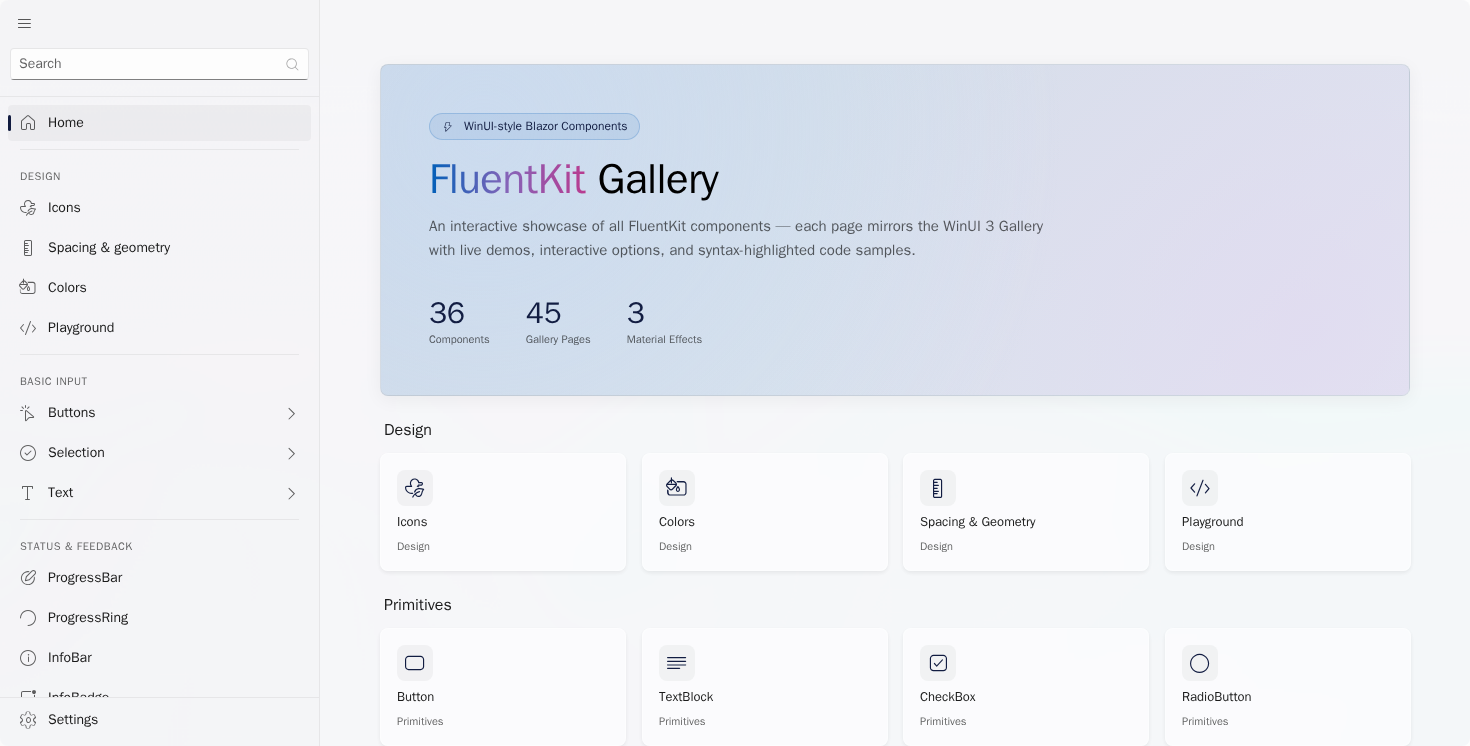The image size is (1470, 746).
Task: Expand the Text group chevron
Action: point(292,493)
